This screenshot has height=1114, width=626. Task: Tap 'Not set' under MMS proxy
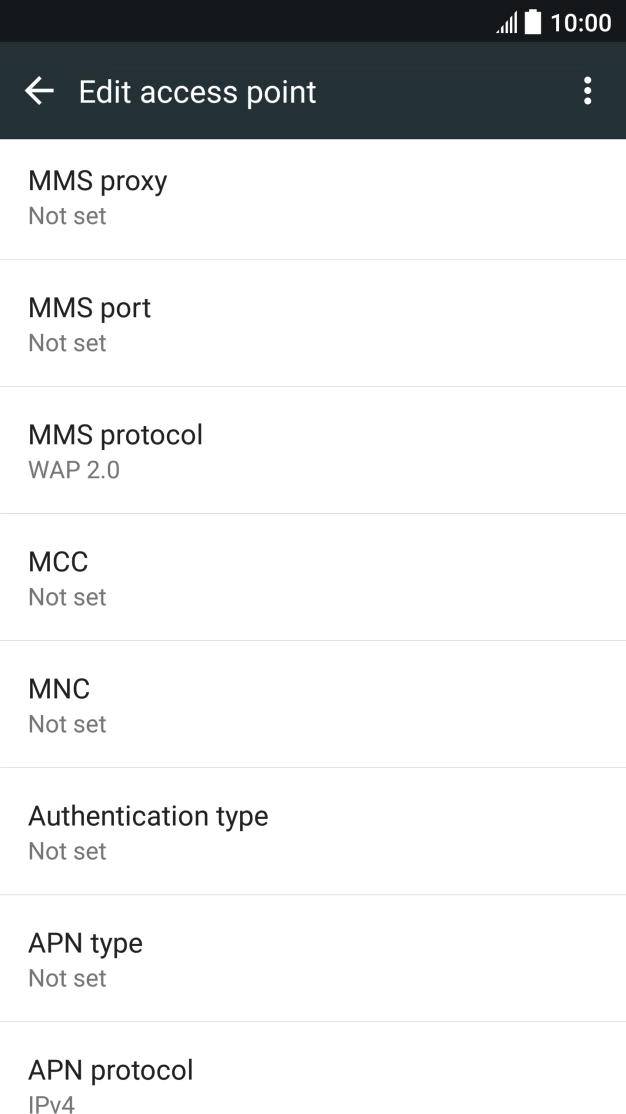pos(67,216)
